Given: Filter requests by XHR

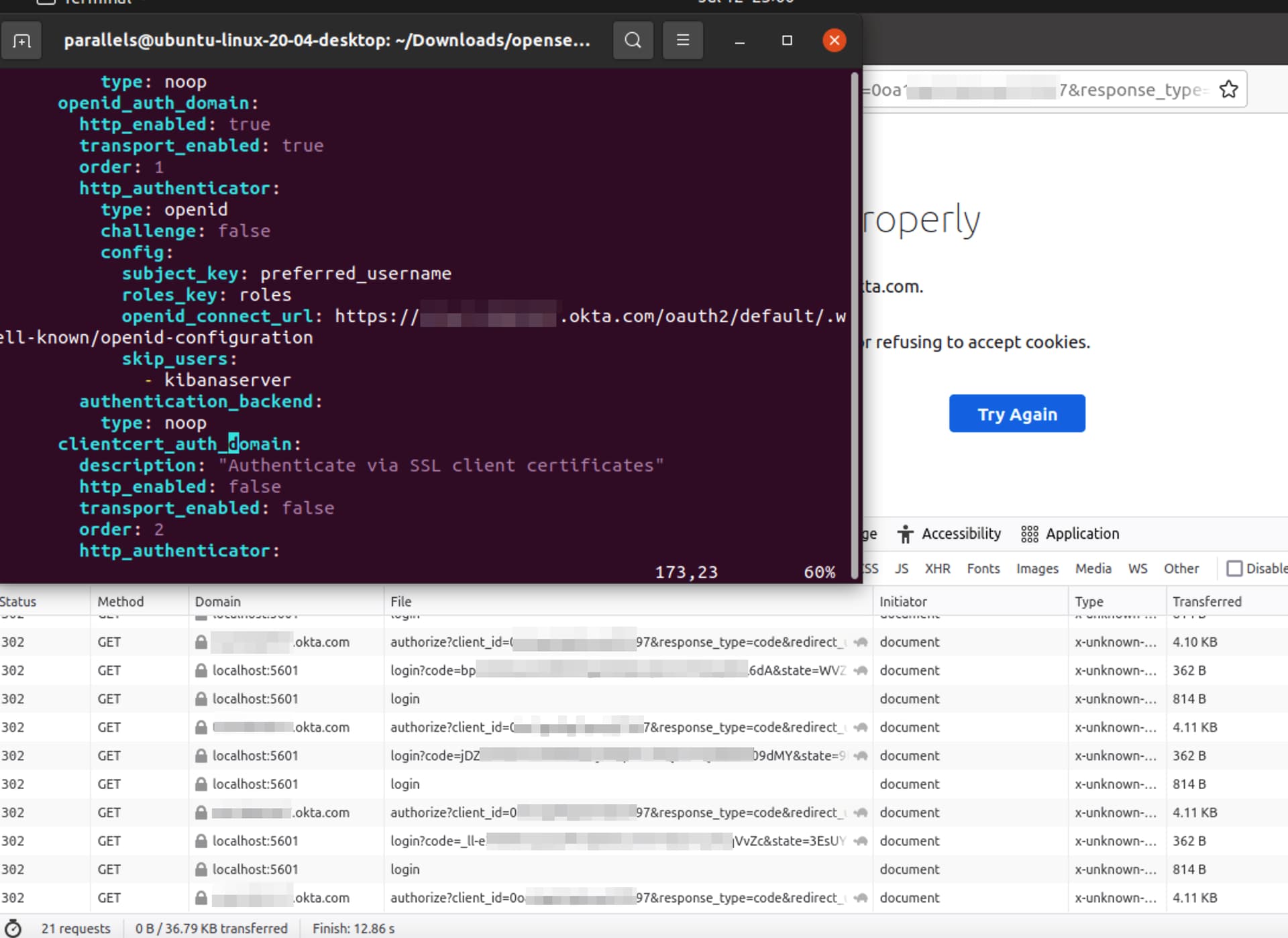Looking at the screenshot, I should (937, 568).
